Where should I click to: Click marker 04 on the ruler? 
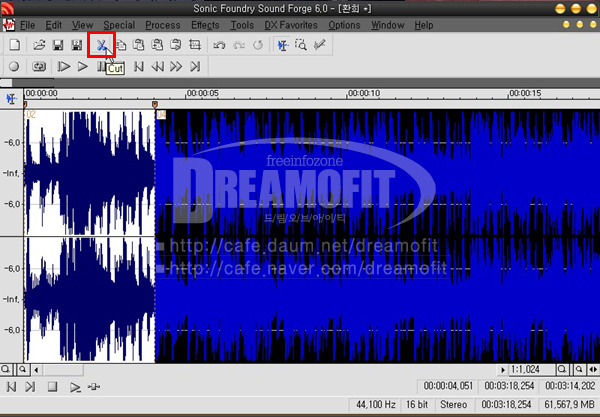tap(155, 104)
